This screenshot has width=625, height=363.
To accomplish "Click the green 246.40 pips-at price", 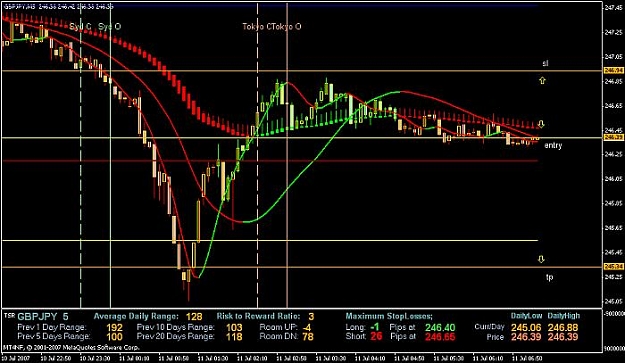I will 440,328.
